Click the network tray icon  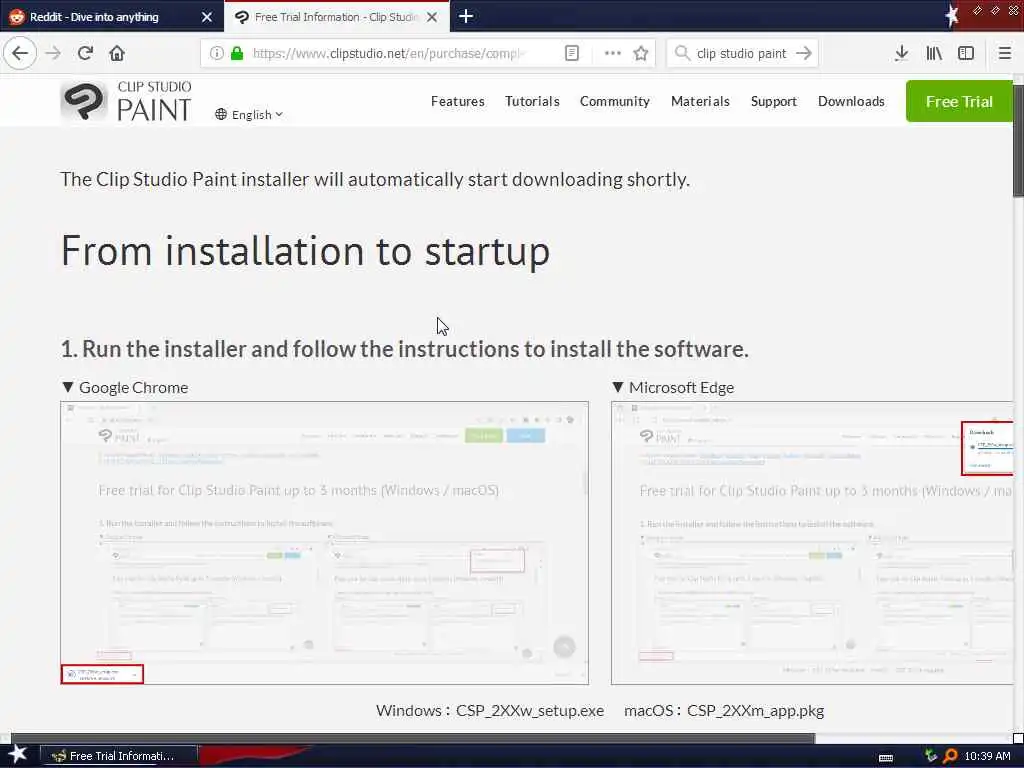[x=930, y=756]
